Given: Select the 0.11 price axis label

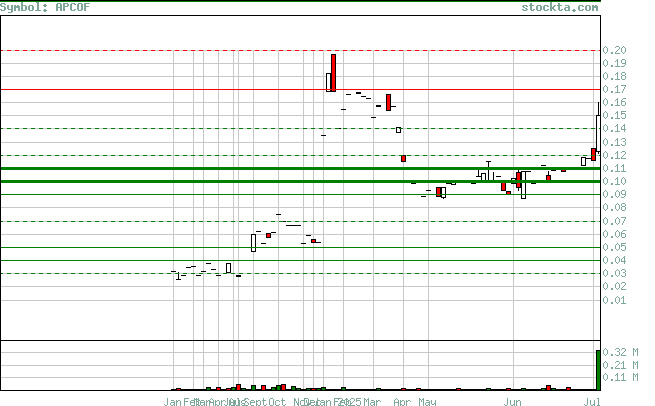Looking at the screenshot, I should click(x=614, y=168).
